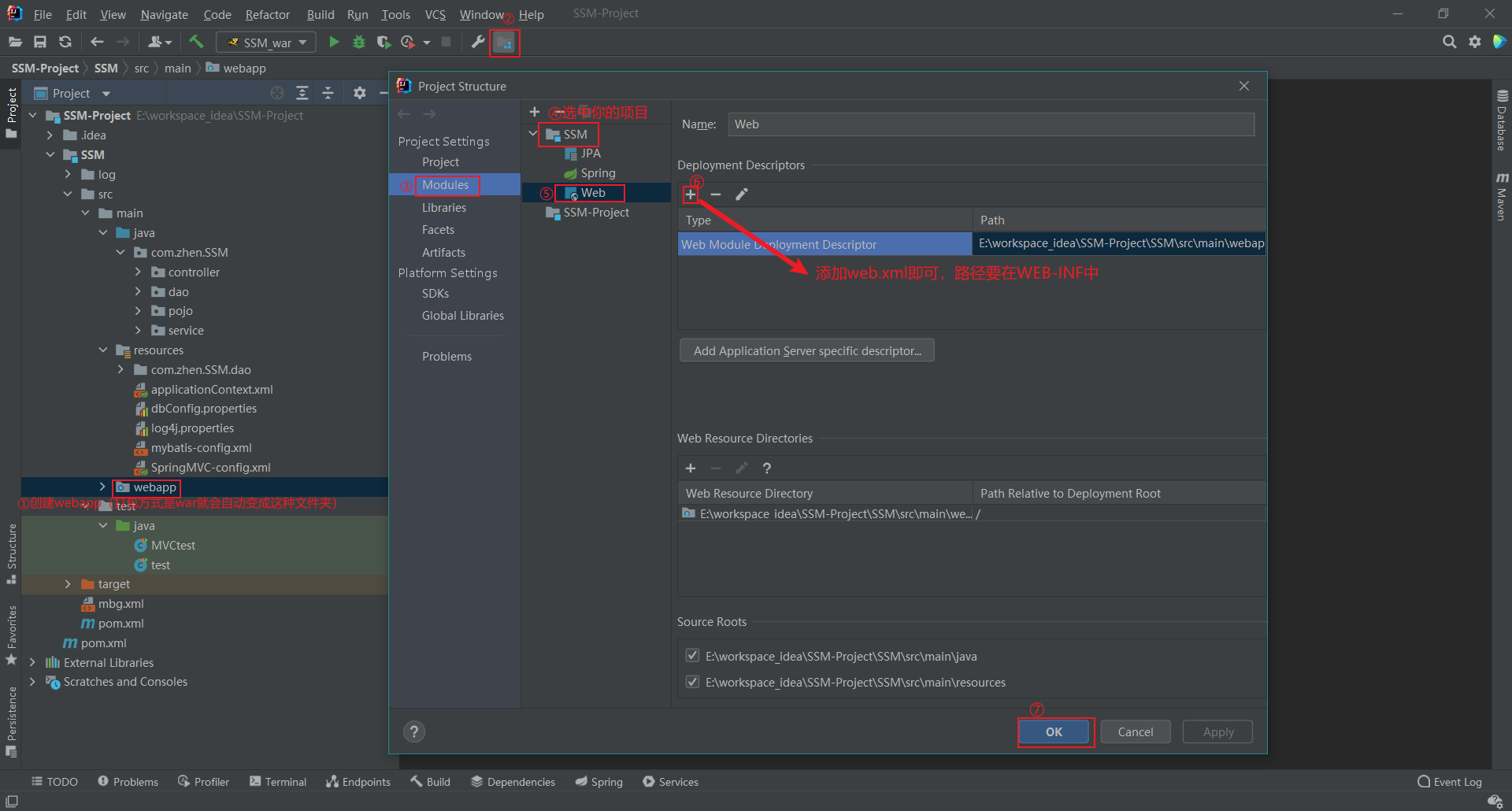Open the Services tool window tab
1512x811 pixels.
coord(670,782)
